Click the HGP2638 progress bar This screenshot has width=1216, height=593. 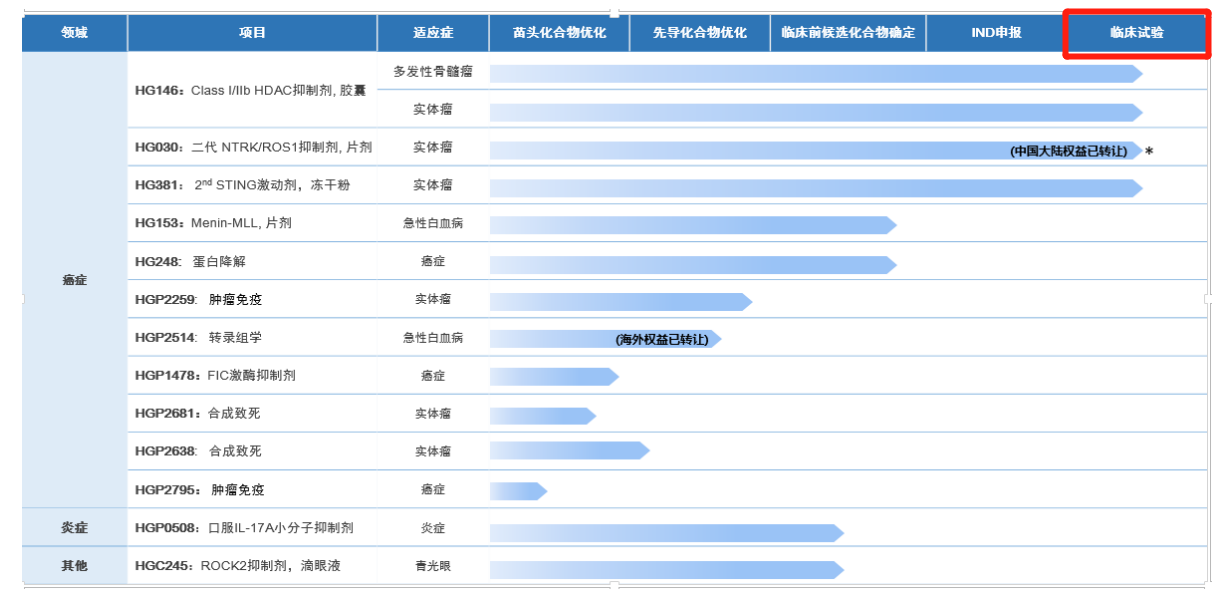570,451
